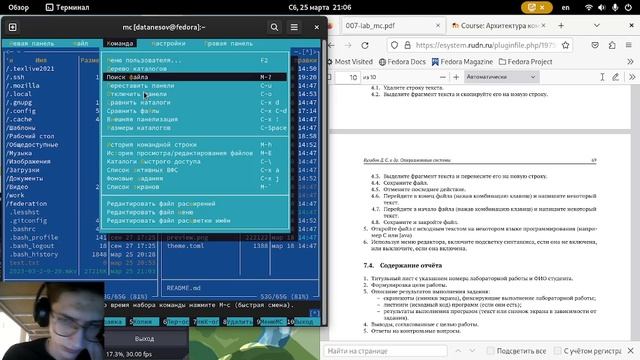Viewport: 640px width, 360px height.
Task: Switch the en keyboard layout indicator
Action: (565, 7)
